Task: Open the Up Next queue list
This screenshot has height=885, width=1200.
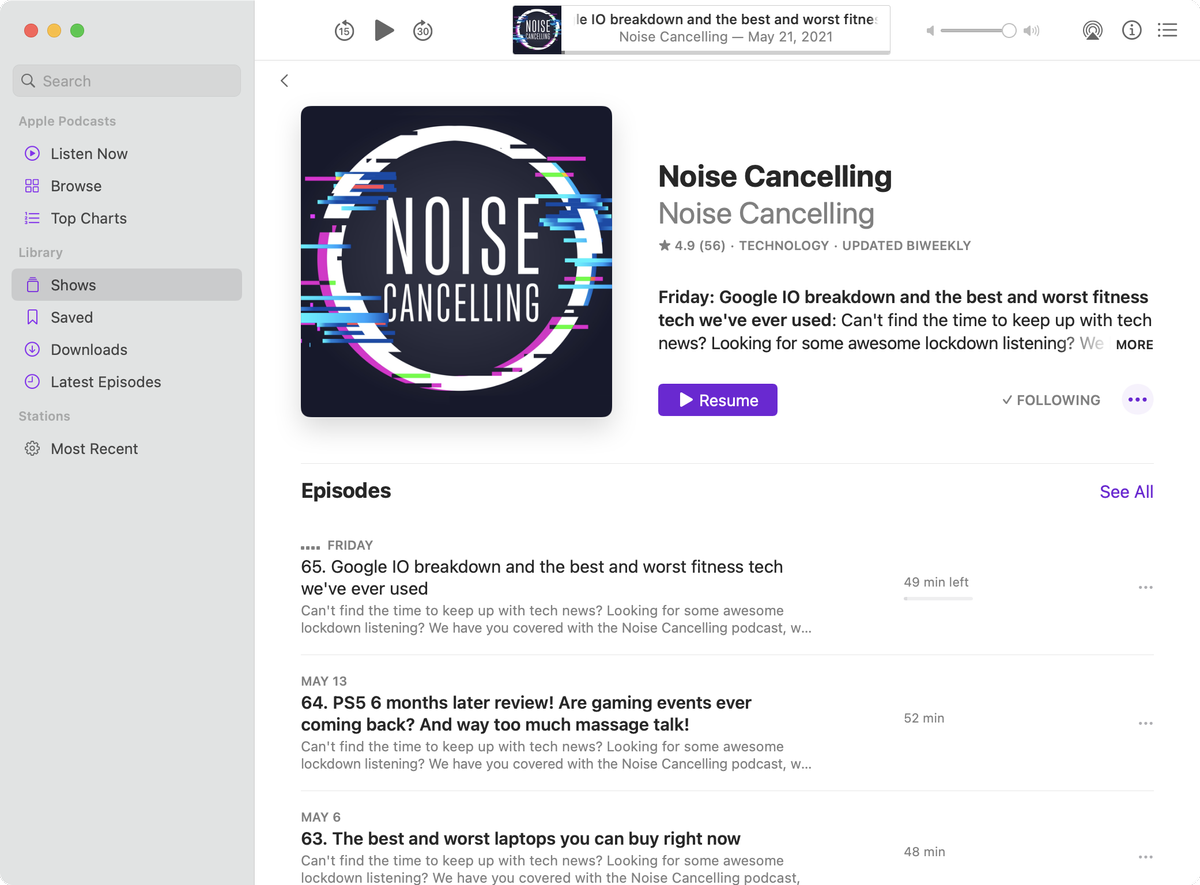Action: point(1167,30)
